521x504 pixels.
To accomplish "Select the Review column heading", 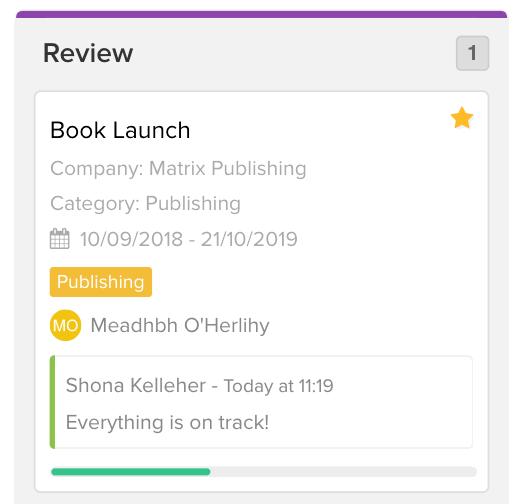I will [x=88, y=53].
